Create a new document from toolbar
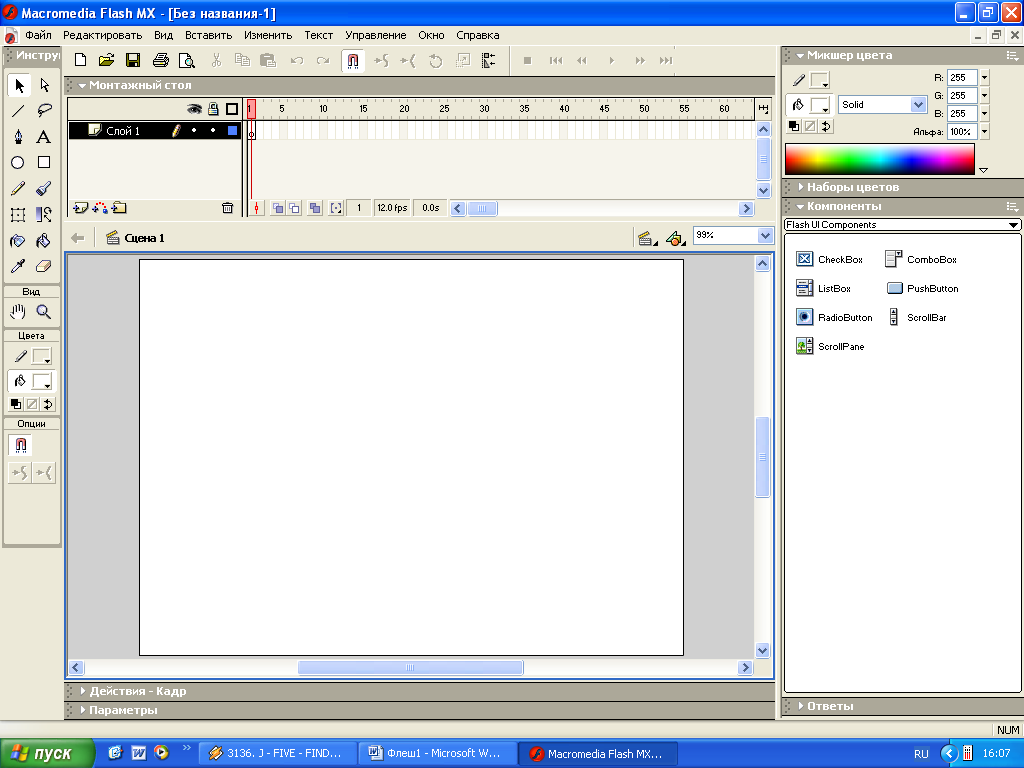 80,61
